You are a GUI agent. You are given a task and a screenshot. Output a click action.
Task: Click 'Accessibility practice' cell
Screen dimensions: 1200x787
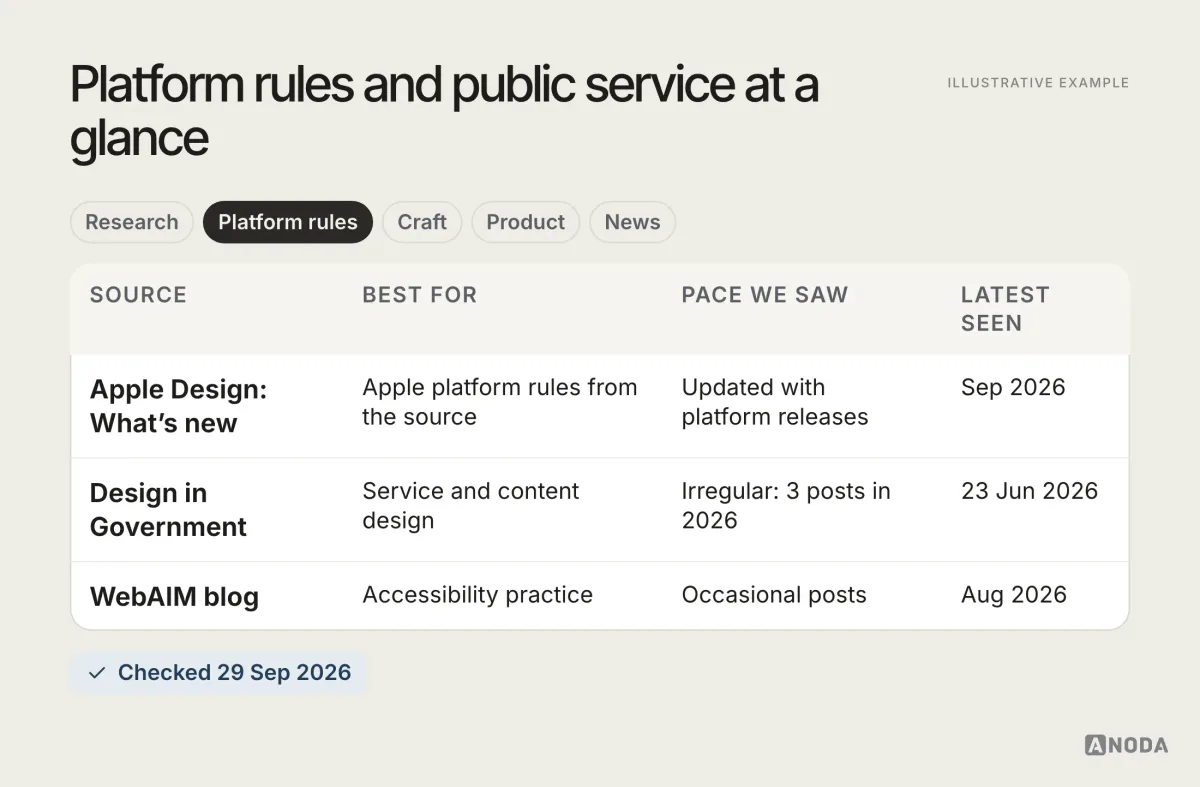click(x=477, y=595)
